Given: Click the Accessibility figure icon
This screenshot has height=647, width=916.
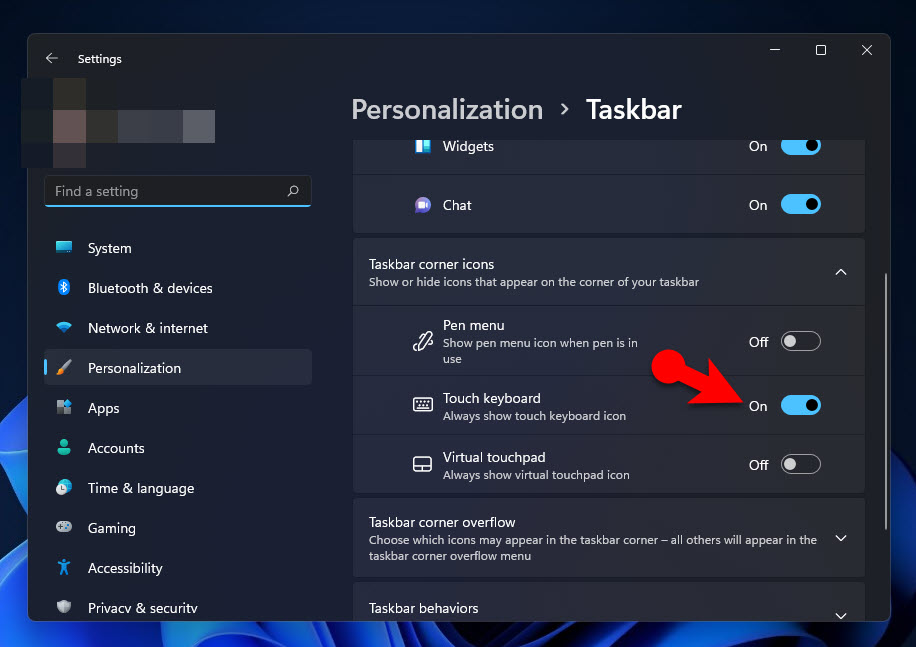Looking at the screenshot, I should pos(64,567).
